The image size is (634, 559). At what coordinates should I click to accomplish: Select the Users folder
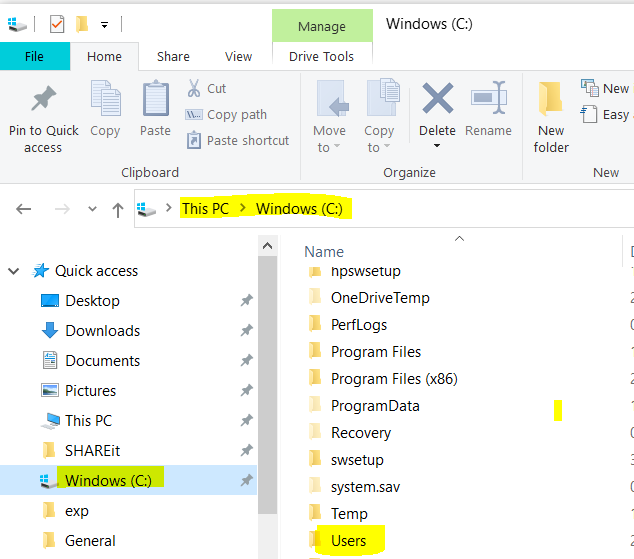348,540
